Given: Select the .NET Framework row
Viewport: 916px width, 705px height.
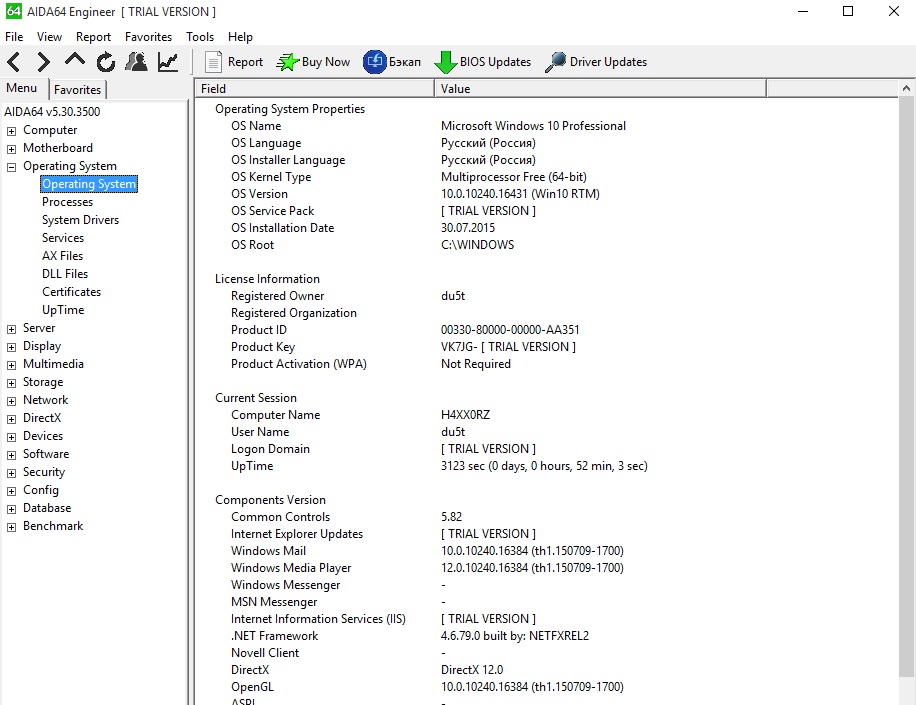Looking at the screenshot, I should 546,636.
